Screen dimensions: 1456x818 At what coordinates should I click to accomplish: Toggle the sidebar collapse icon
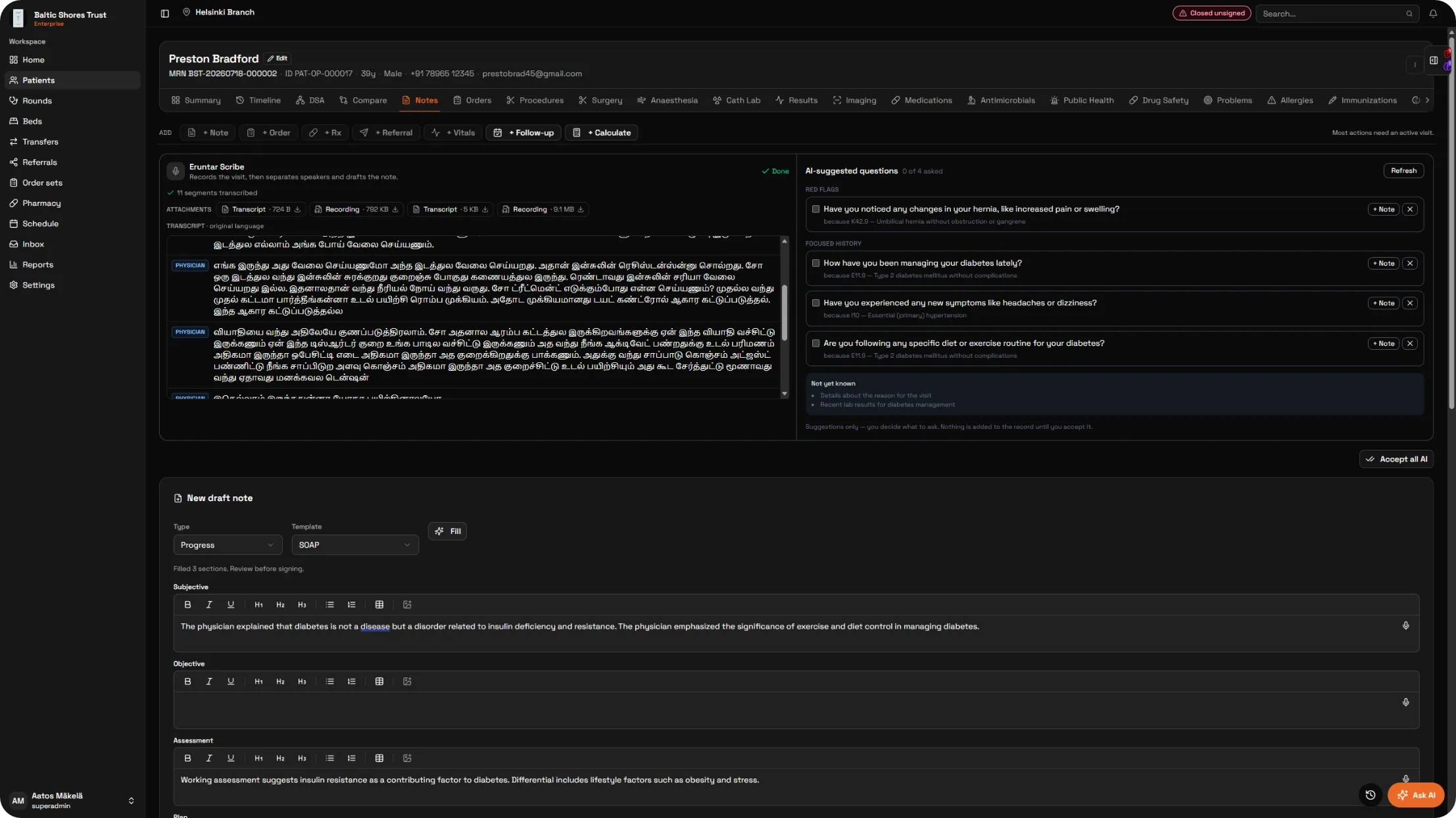pyautogui.click(x=165, y=13)
